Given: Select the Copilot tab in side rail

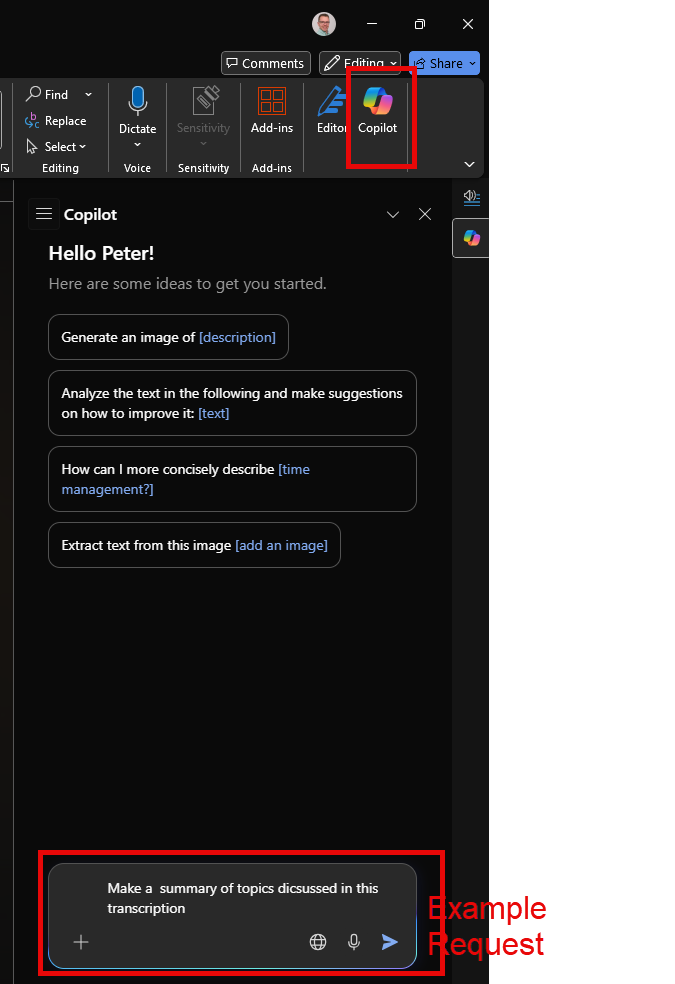Looking at the screenshot, I should click(471, 238).
